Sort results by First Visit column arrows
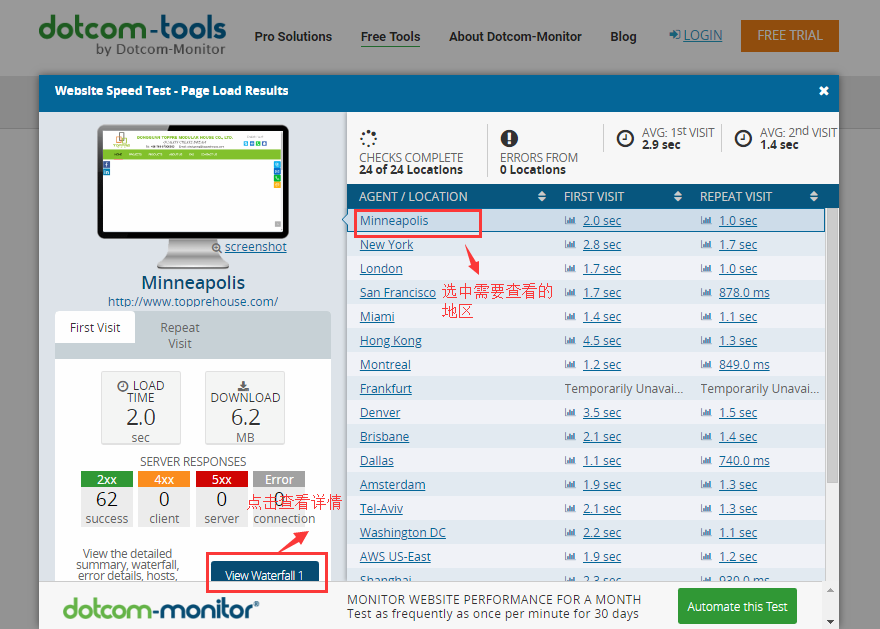Viewport: 880px width, 629px height. coord(678,197)
